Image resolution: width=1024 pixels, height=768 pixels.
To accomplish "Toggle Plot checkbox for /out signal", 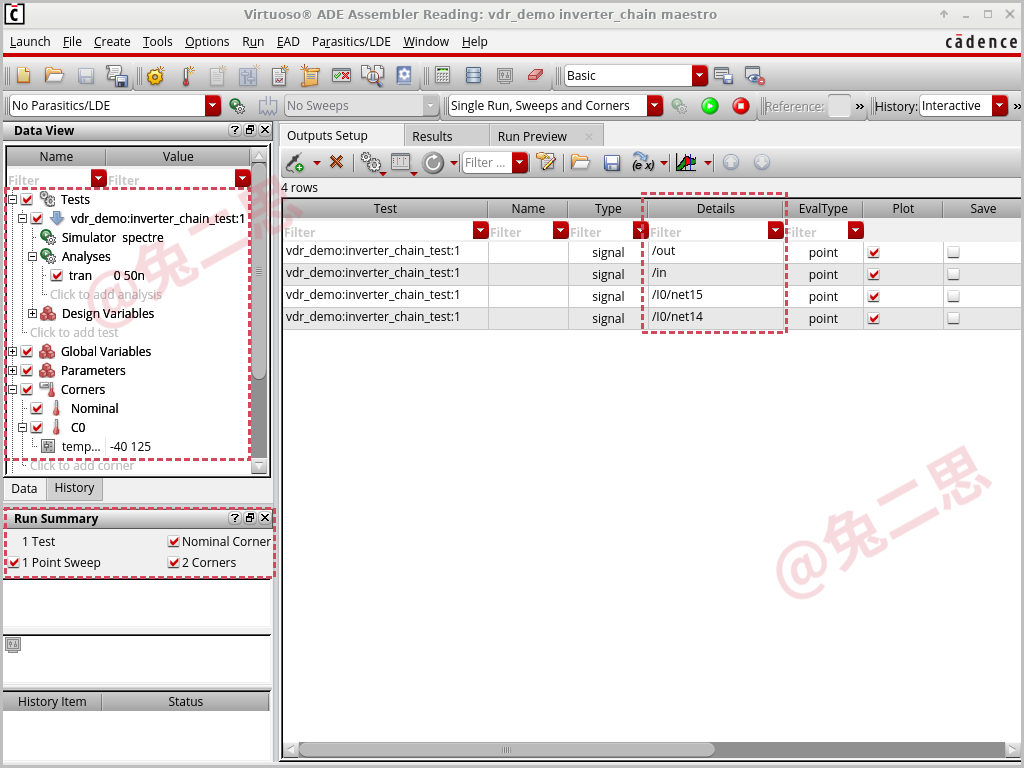I will pyautogui.click(x=874, y=252).
